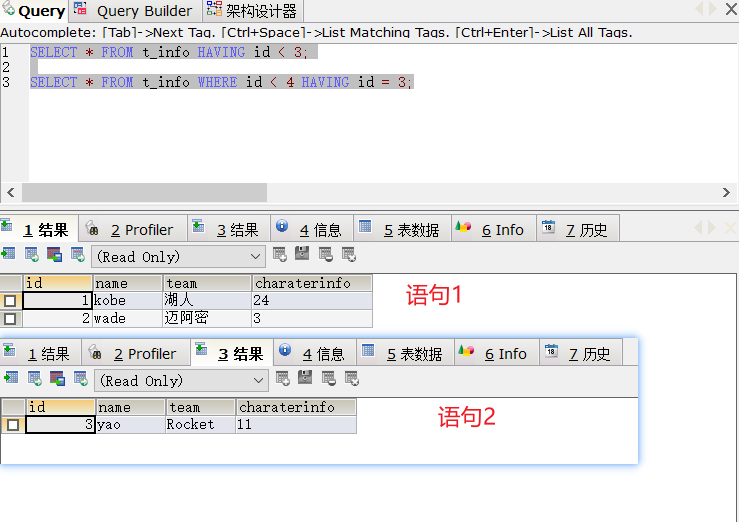Click the table icon just left of Read Only, kobe pane
Viewport: 739px width, 522px height.
[x=78, y=254]
